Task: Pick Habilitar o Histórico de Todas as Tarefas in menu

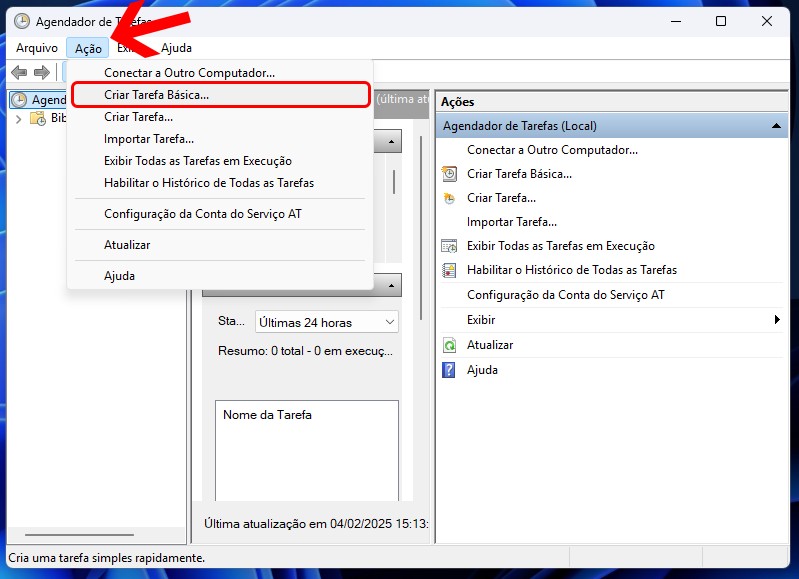Action: [220, 182]
